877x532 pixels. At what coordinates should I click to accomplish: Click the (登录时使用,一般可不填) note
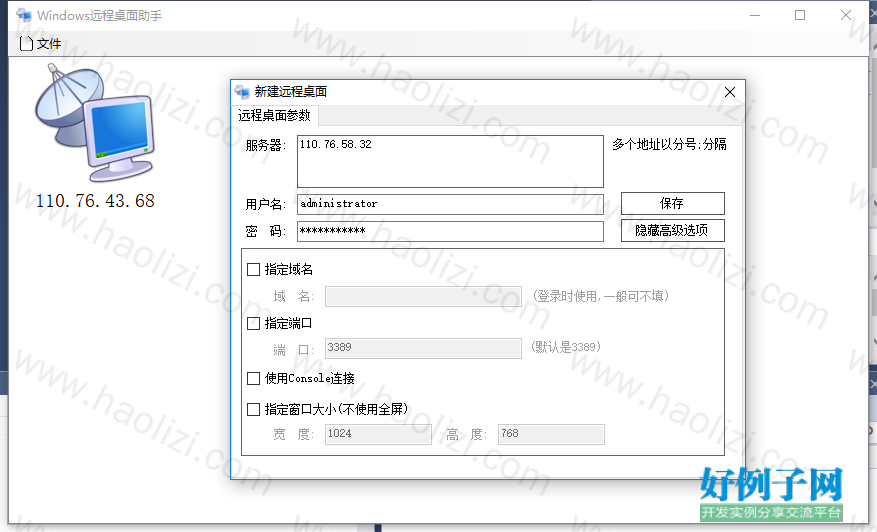point(600,296)
